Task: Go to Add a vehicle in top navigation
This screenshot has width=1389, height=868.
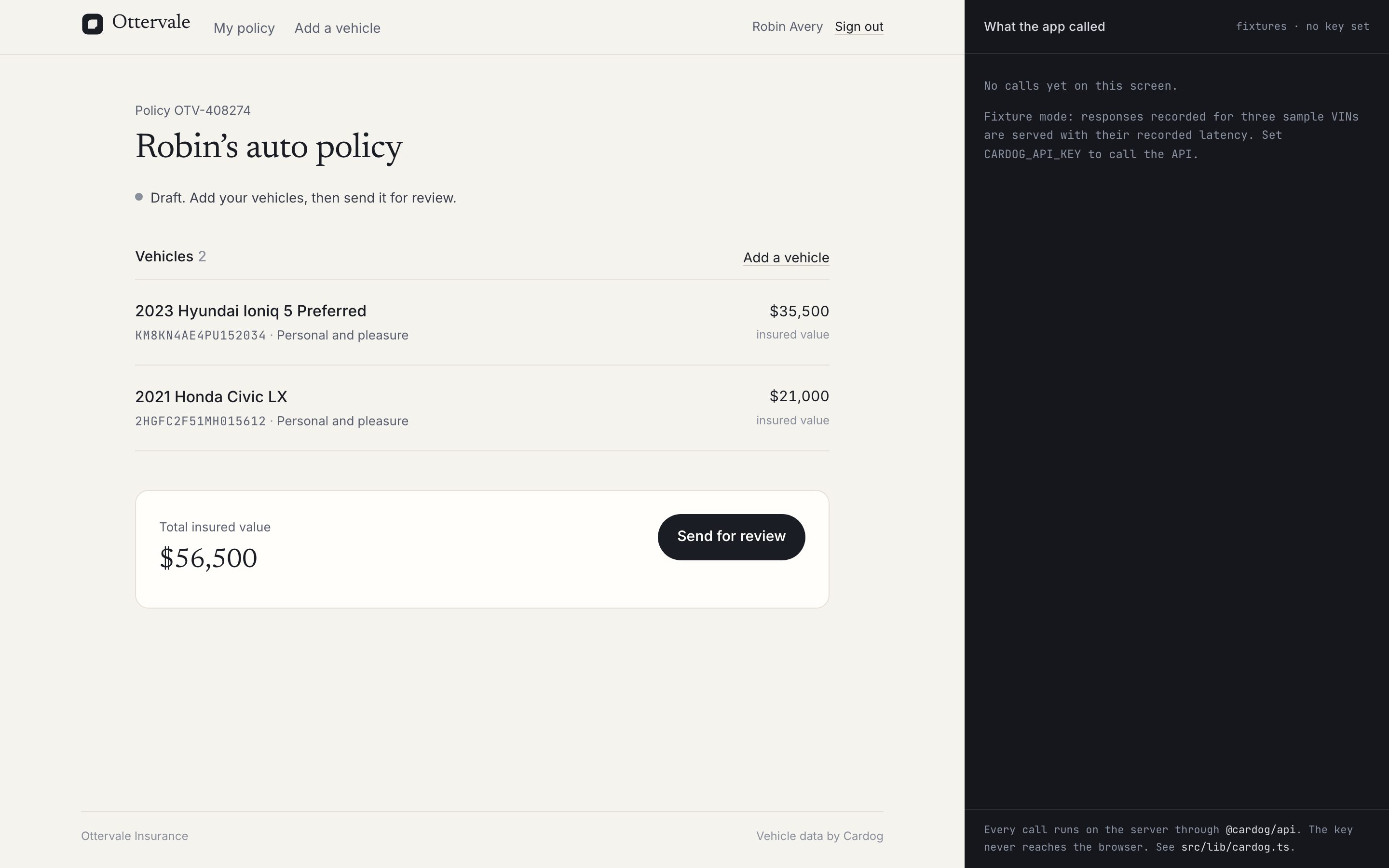Action: pos(338,28)
